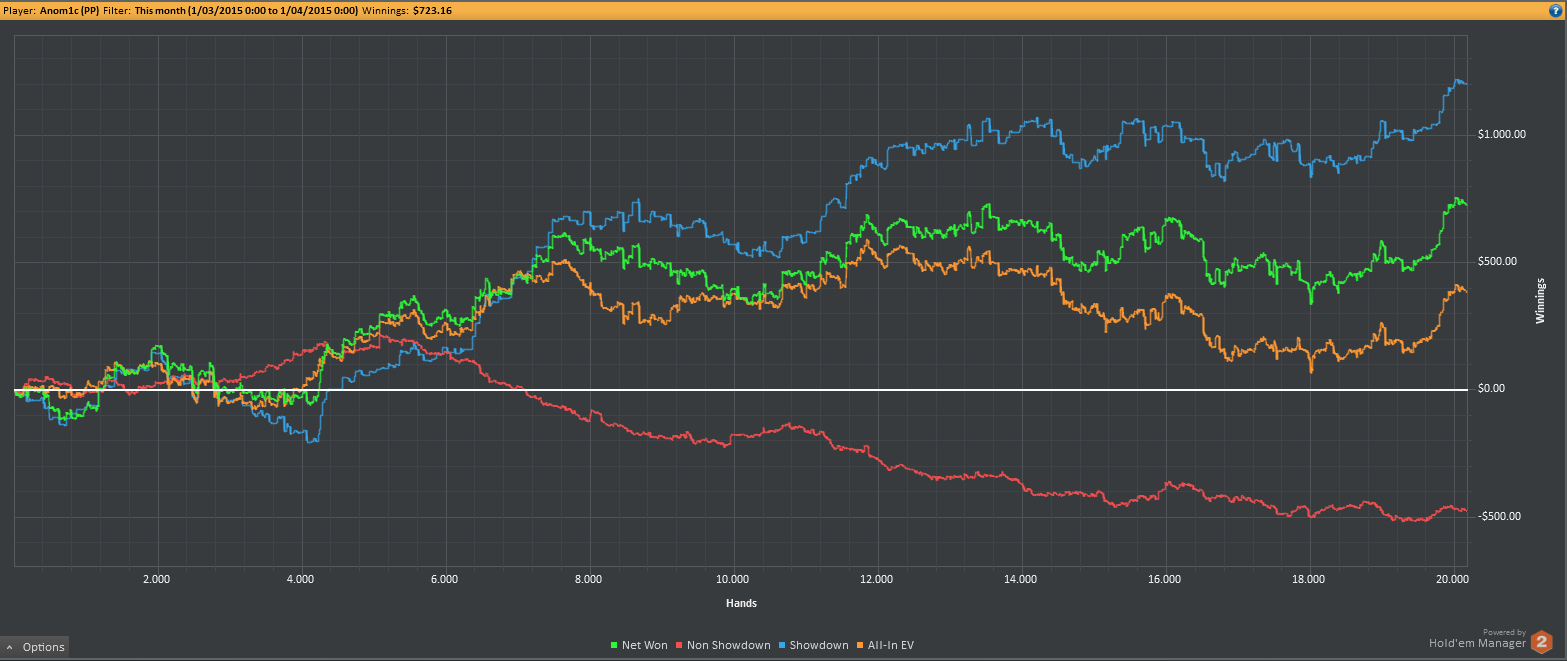The height and width of the screenshot is (661, 1567).
Task: Click the 8.000 hands axis label
Action: tap(588, 579)
